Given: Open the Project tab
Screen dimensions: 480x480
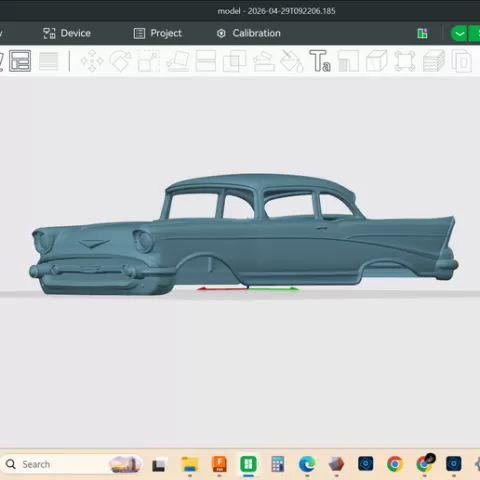Looking at the screenshot, I should [x=157, y=33].
